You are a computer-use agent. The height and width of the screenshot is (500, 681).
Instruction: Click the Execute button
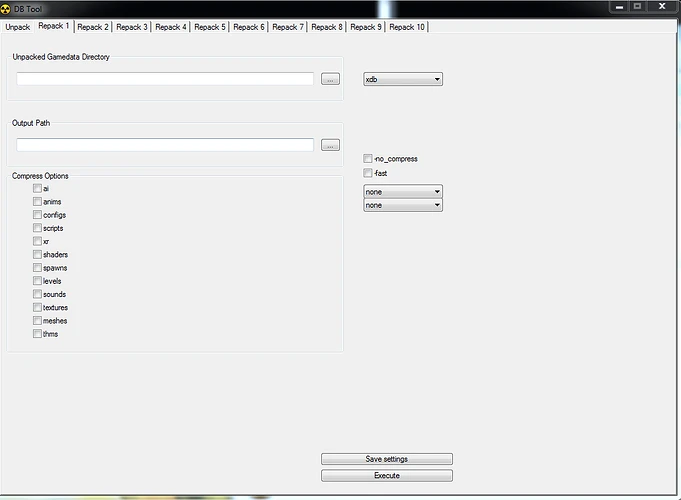coord(386,475)
